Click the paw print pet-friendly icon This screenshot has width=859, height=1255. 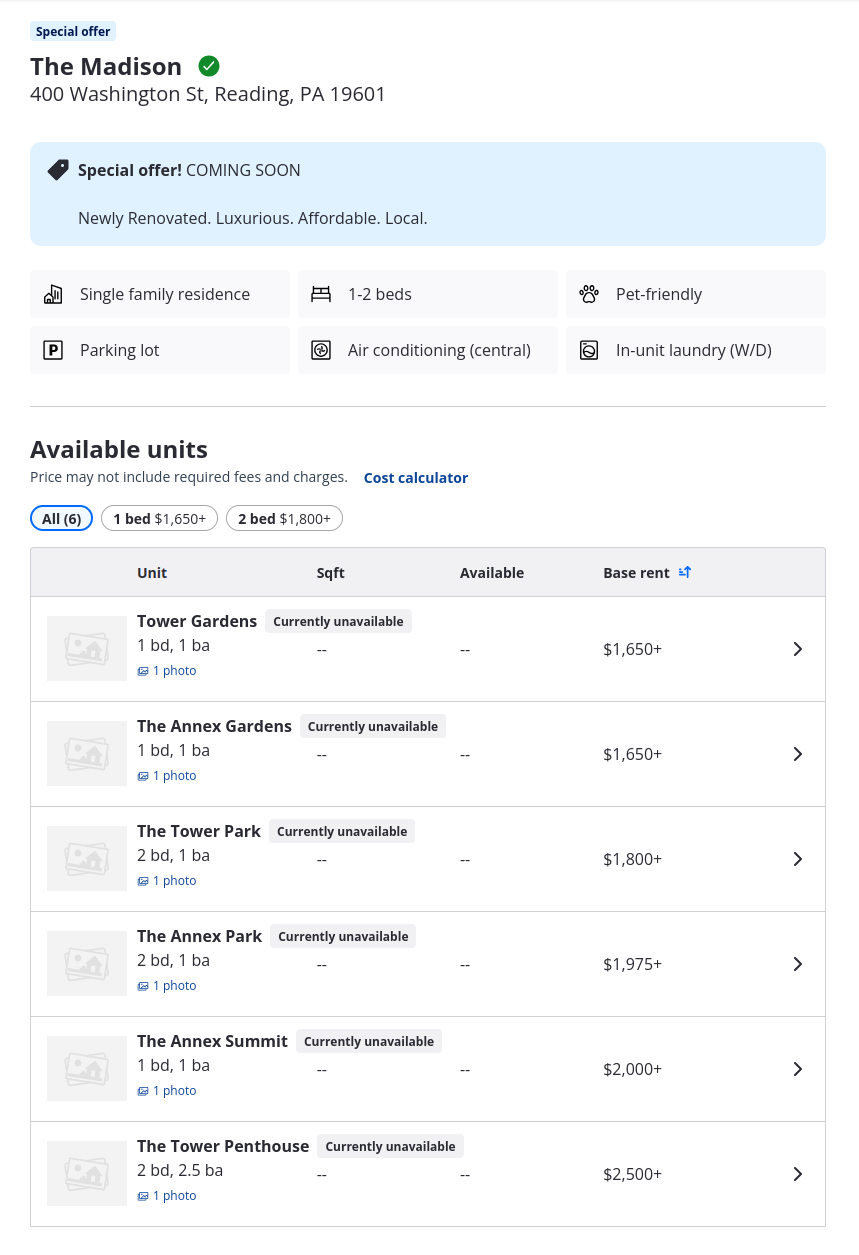pyautogui.click(x=589, y=294)
